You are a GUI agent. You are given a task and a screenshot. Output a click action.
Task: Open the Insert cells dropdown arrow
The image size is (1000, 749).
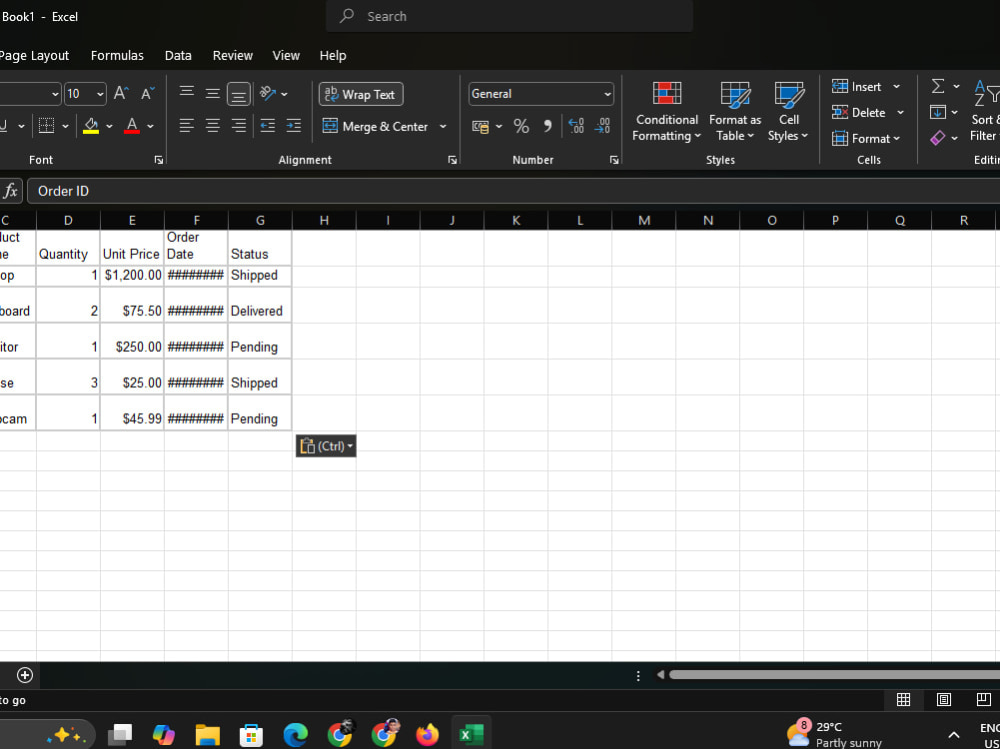(896, 86)
